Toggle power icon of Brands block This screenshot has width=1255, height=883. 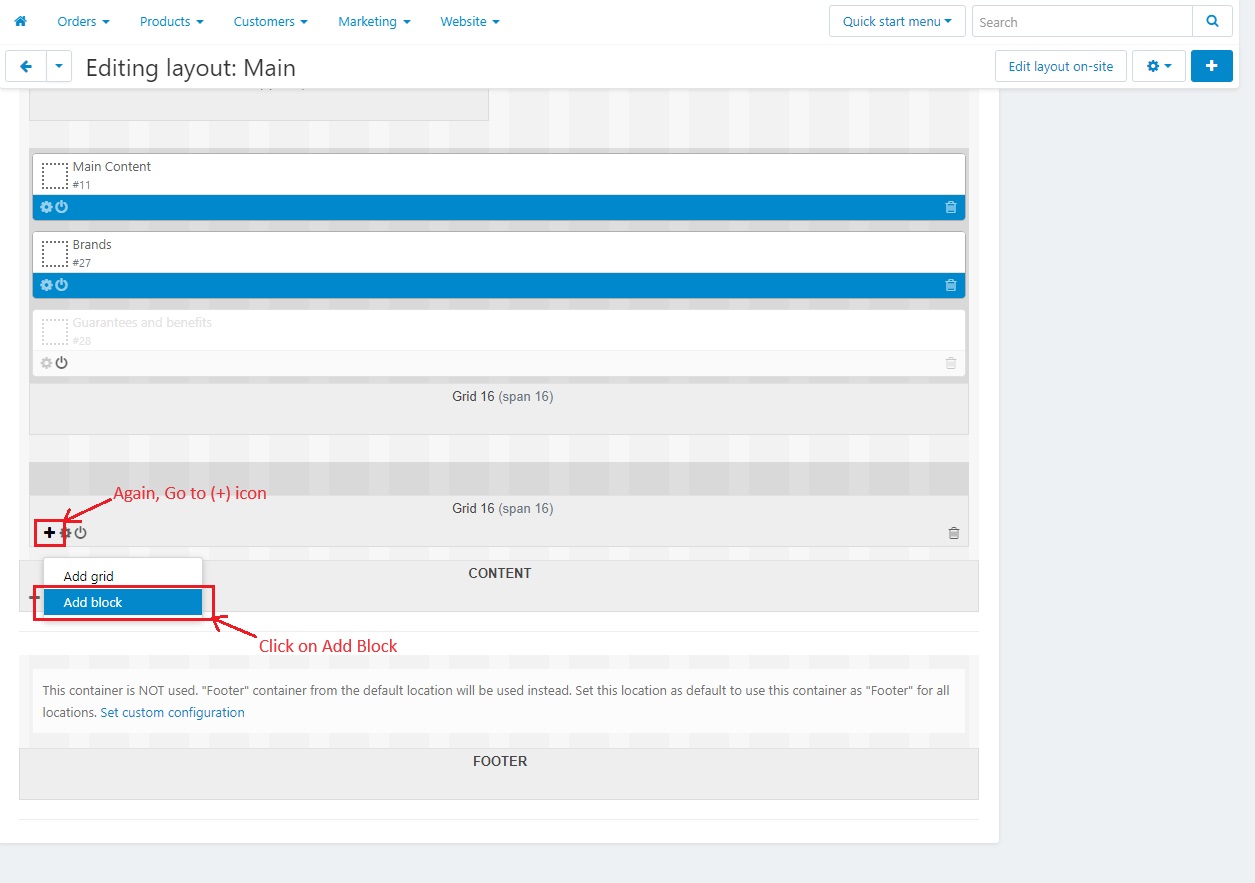[61, 285]
